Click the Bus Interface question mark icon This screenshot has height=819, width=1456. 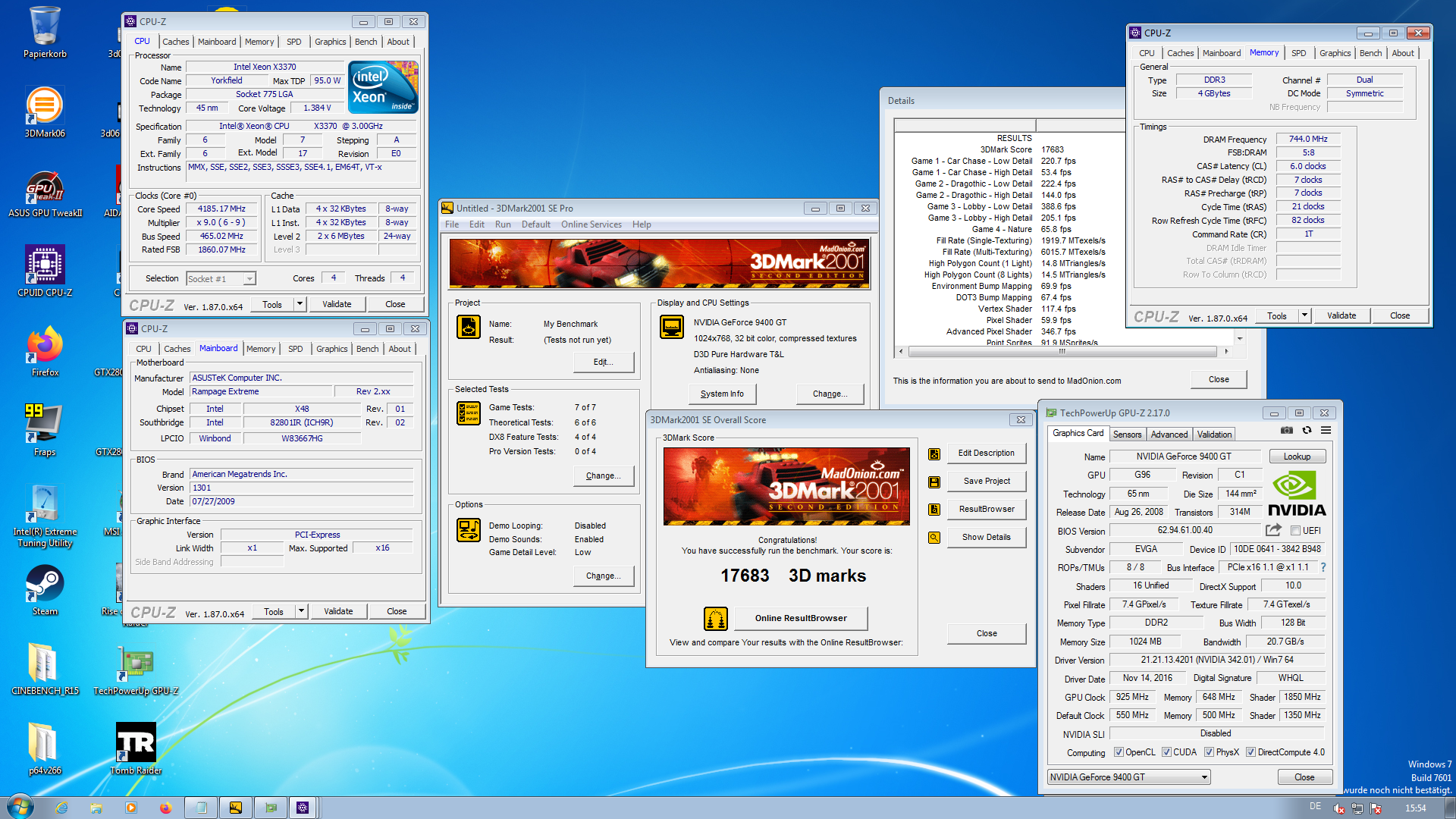[1323, 567]
